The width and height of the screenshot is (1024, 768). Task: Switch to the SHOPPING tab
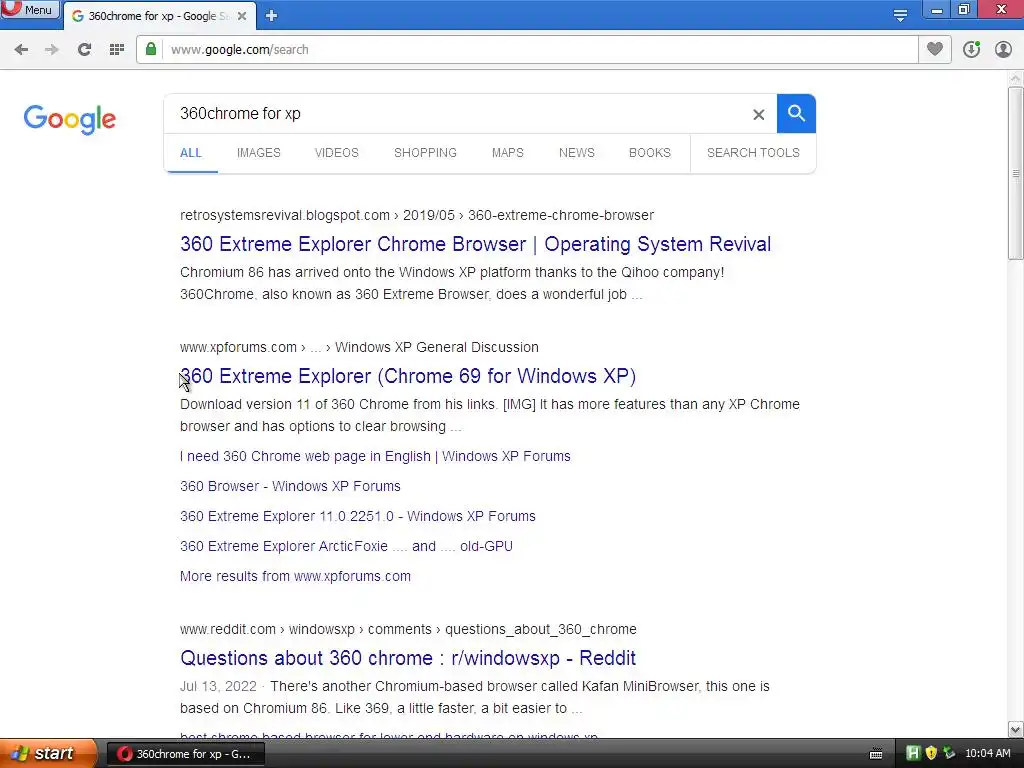tap(425, 153)
